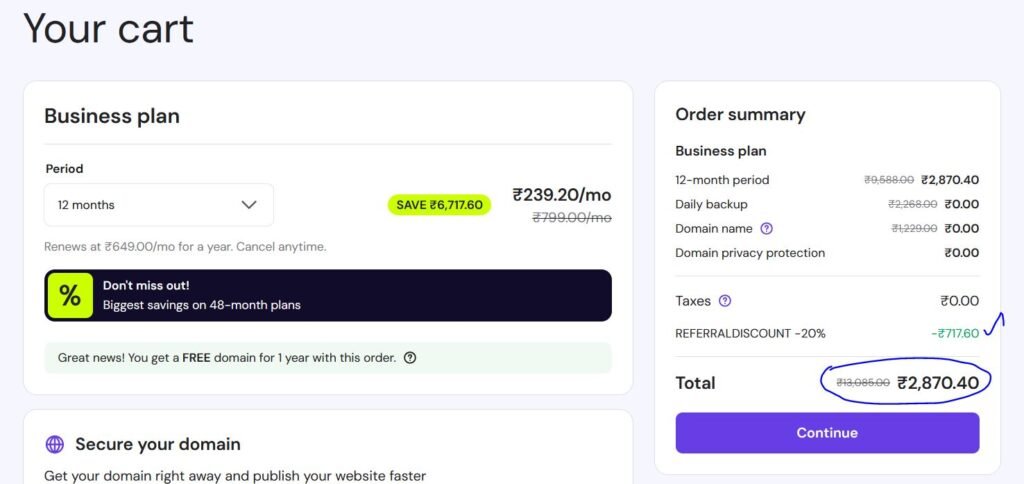Click the green percent icon in banner
This screenshot has height=484, width=1024.
pyautogui.click(x=70, y=296)
